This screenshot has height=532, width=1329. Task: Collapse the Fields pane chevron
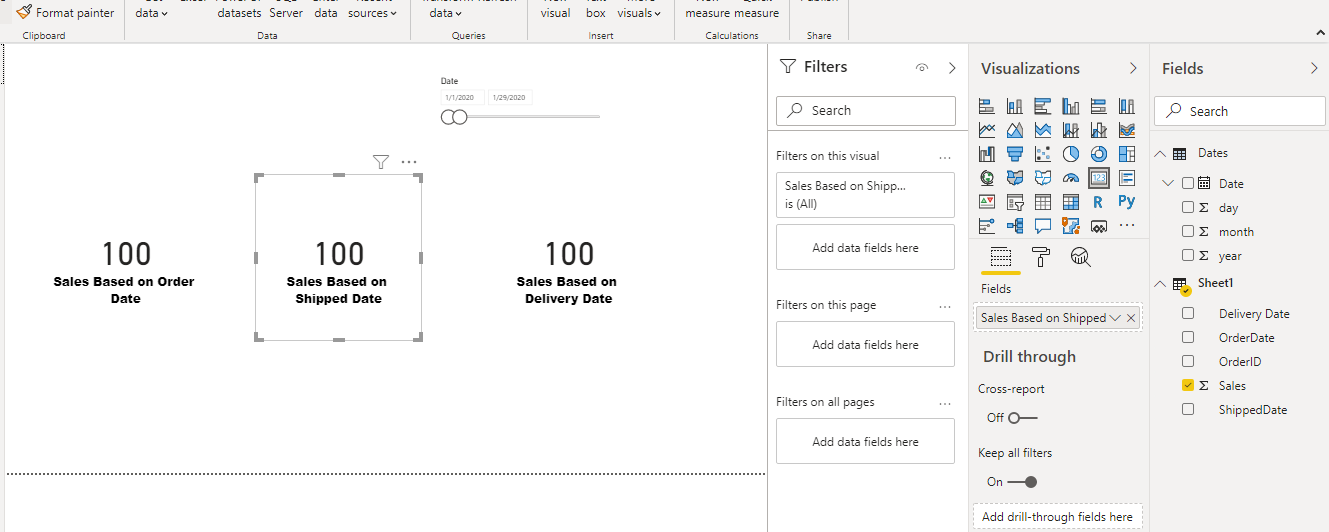click(x=1314, y=68)
